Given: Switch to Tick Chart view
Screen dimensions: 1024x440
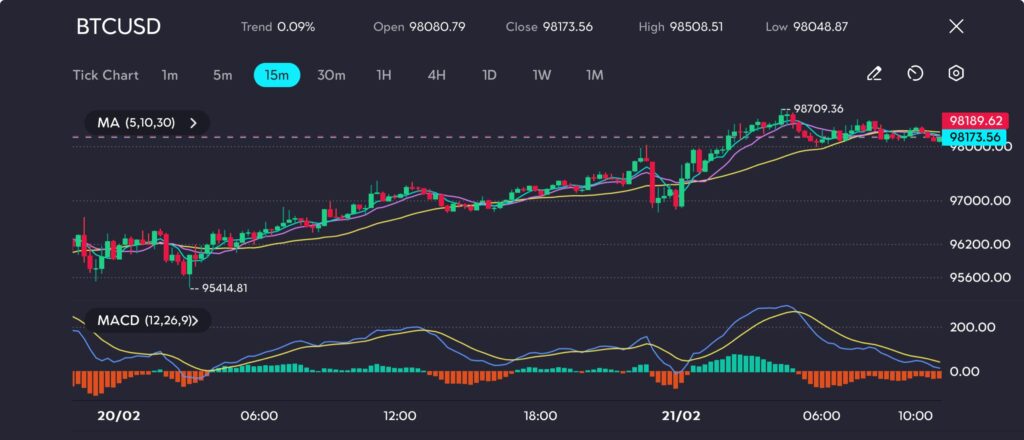Looking at the screenshot, I should [105, 75].
